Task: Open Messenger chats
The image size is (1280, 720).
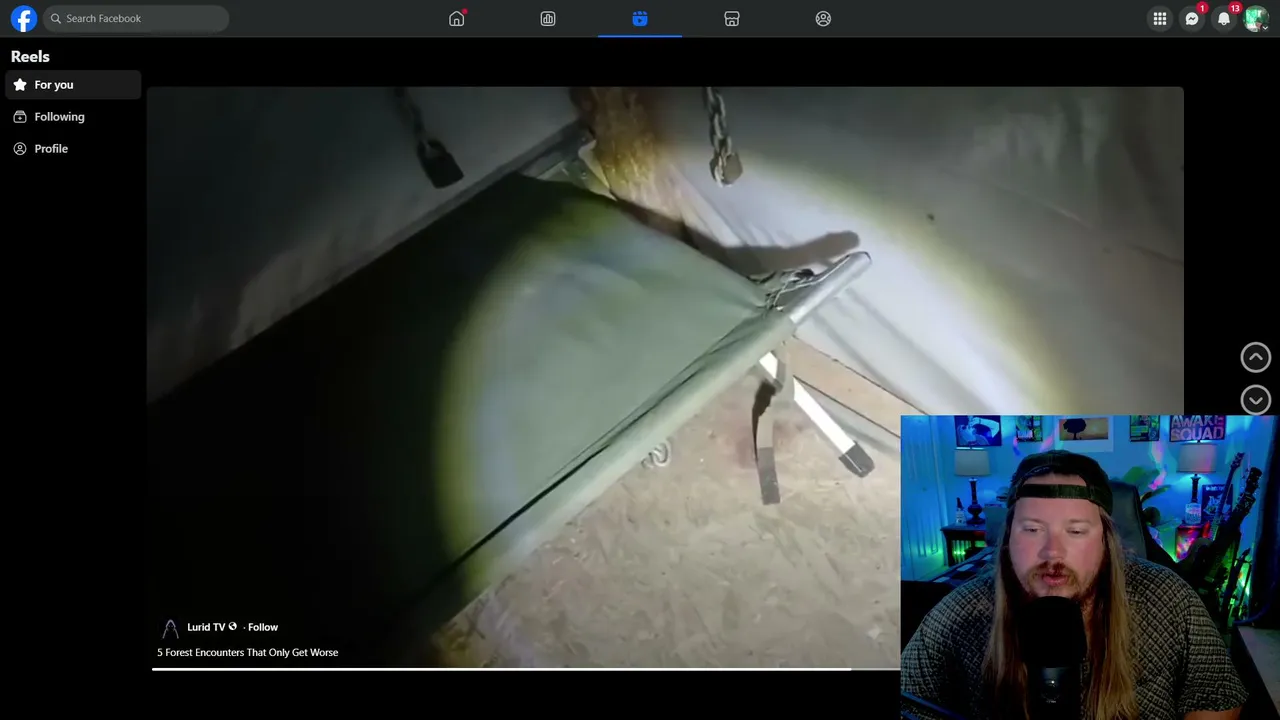Action: pos(1192,18)
